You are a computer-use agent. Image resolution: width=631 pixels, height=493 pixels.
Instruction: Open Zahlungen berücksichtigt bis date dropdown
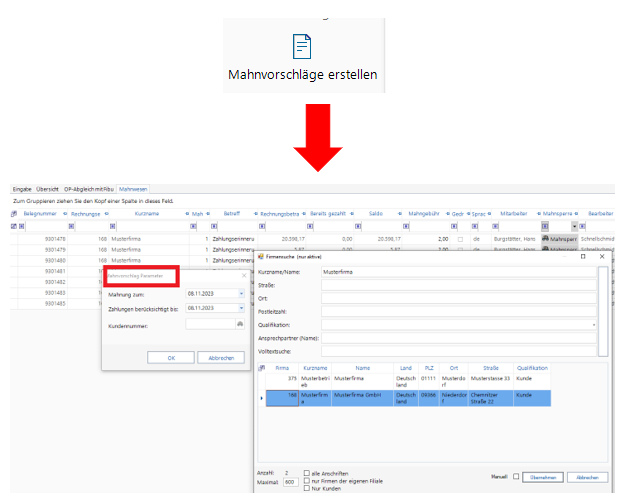point(240,309)
